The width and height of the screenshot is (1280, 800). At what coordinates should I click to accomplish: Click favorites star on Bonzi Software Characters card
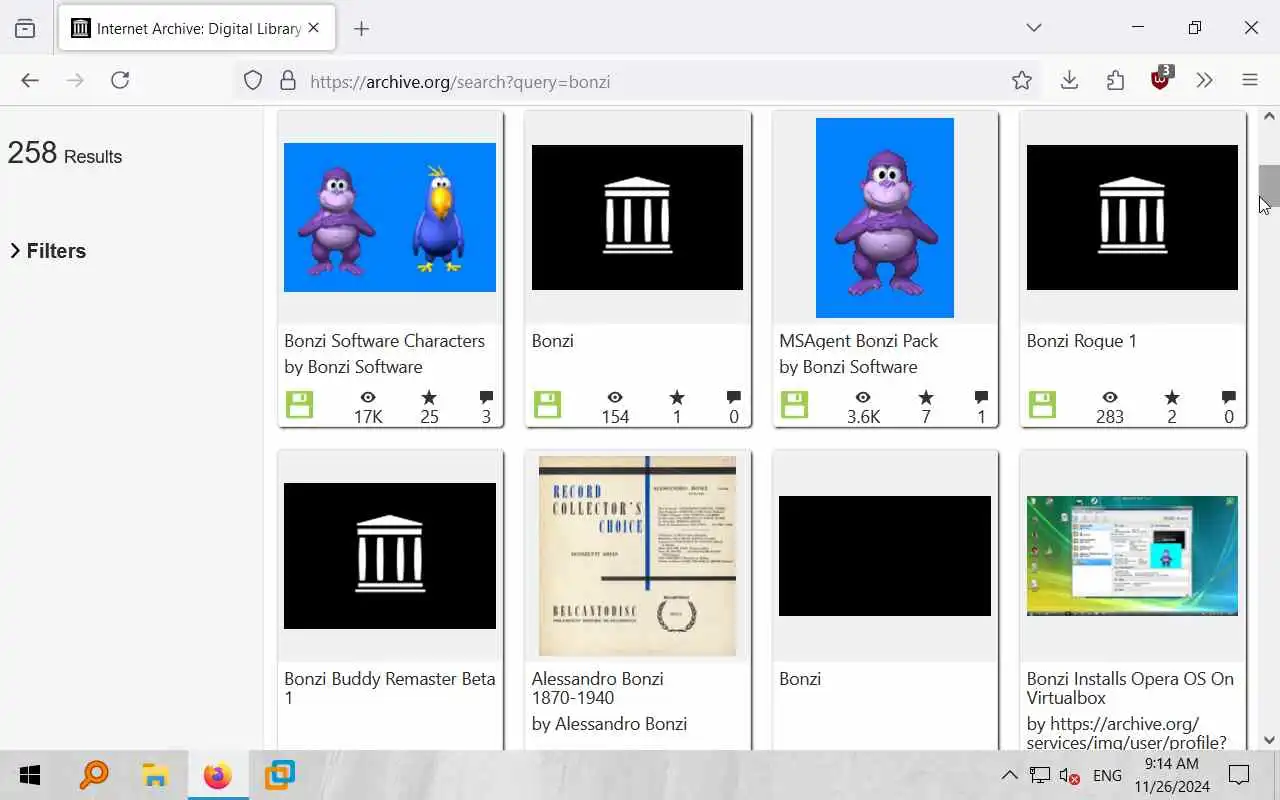(429, 398)
